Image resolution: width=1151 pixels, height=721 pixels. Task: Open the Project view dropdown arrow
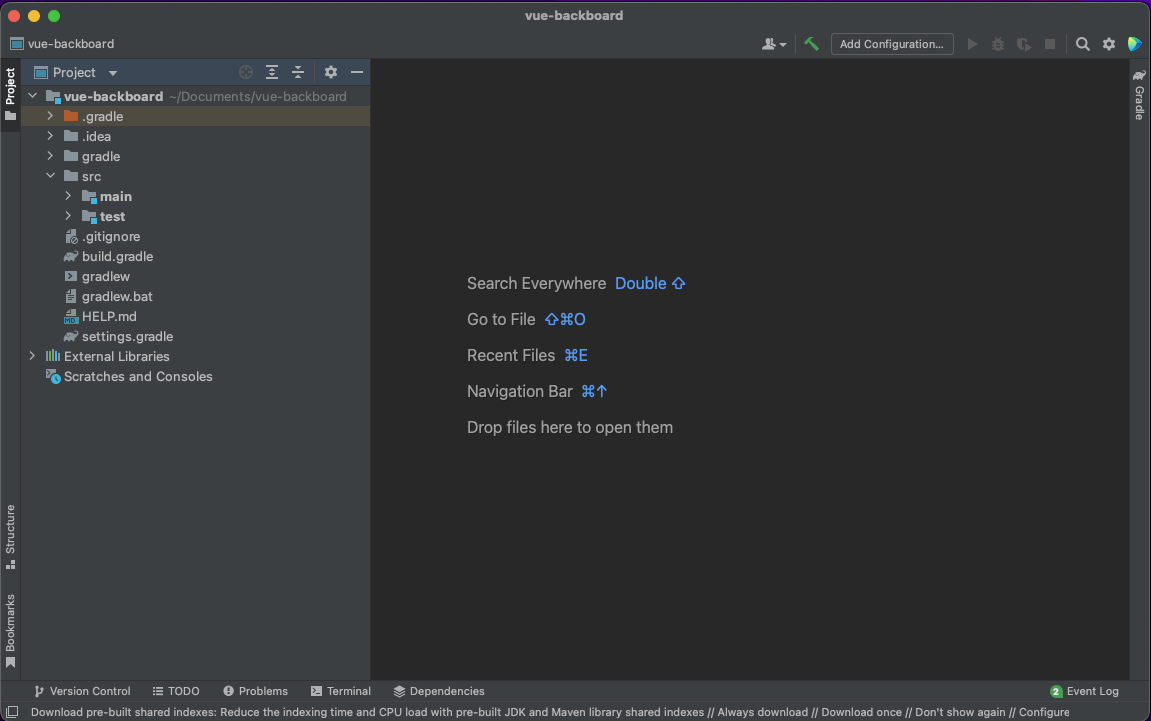(x=112, y=73)
